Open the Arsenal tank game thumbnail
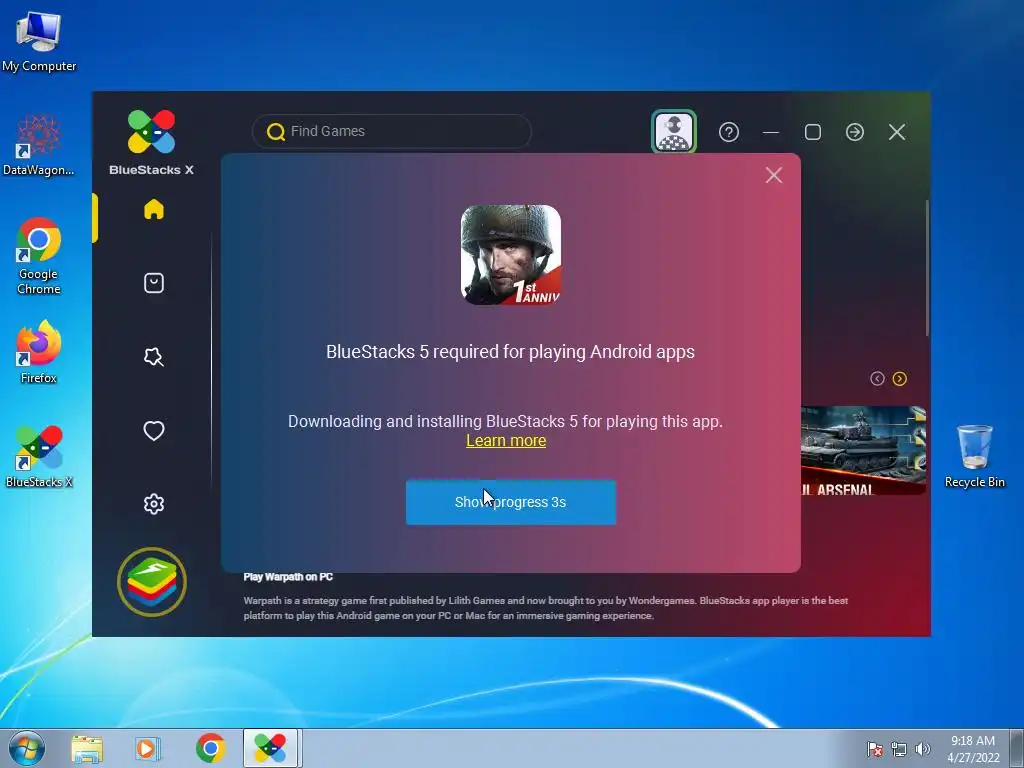This screenshot has height=768, width=1024. click(863, 451)
